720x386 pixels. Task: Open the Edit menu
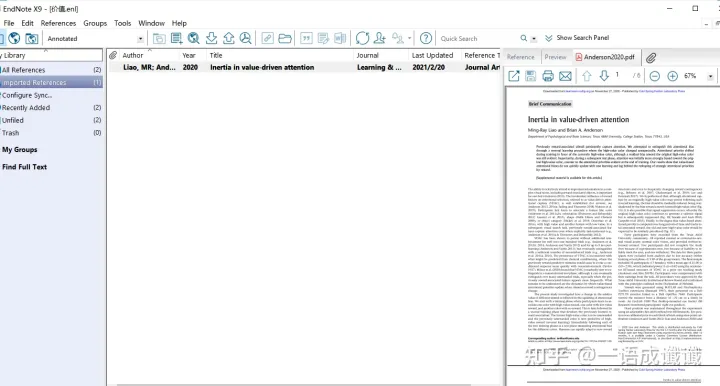tap(27, 23)
